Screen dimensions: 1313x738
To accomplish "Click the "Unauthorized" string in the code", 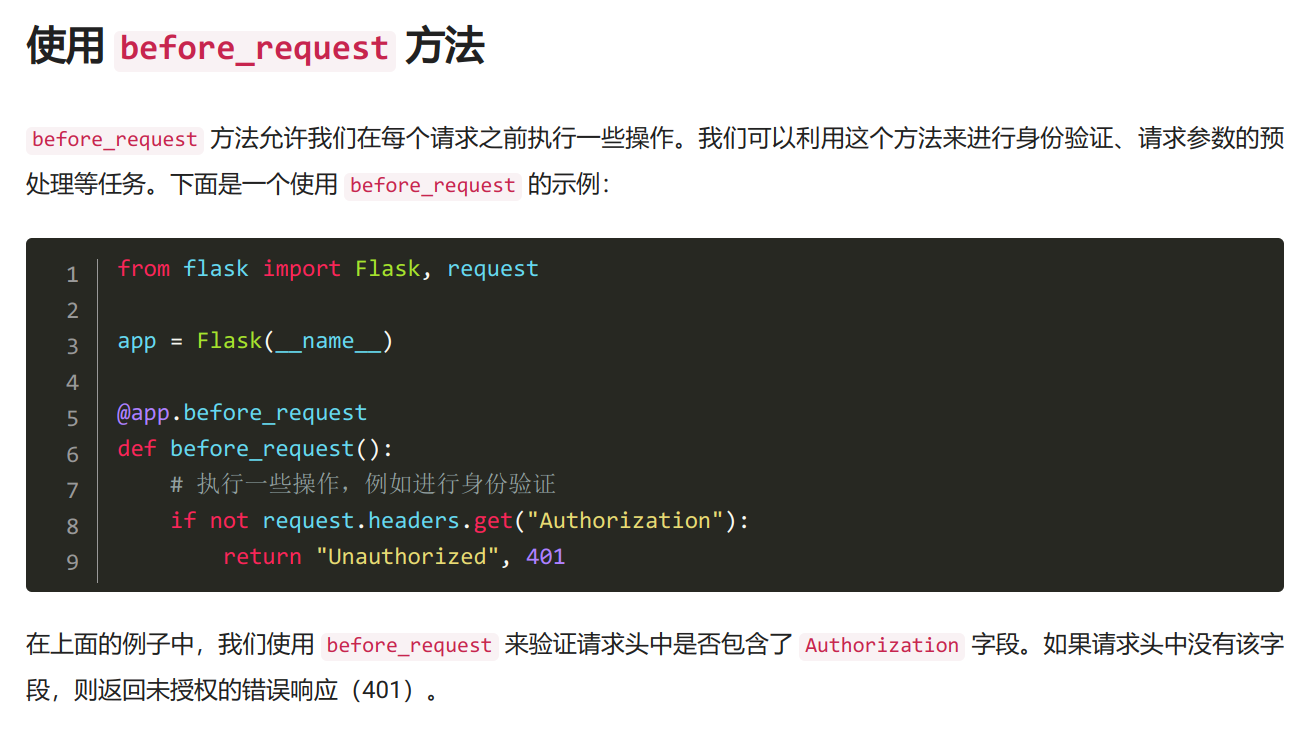I will [x=407, y=556].
